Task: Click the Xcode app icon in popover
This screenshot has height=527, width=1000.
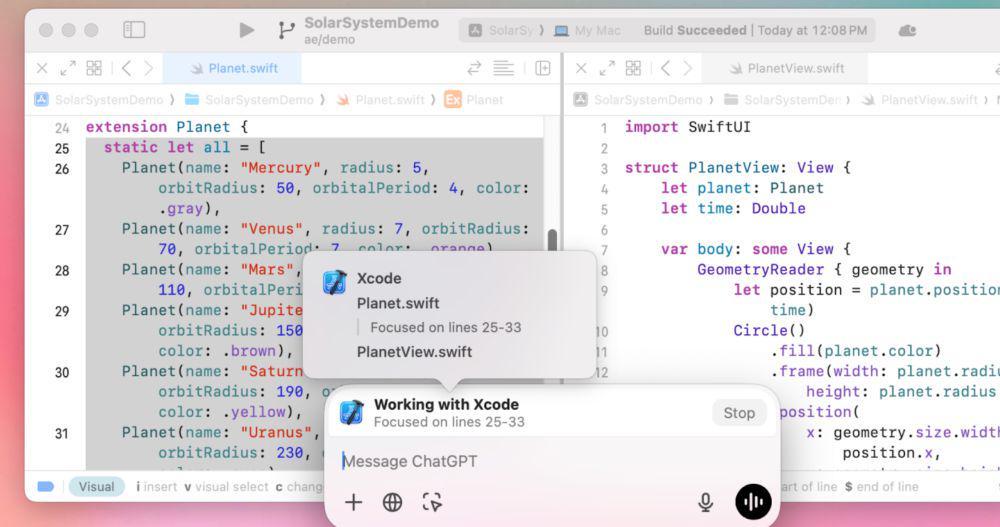Action: pyautogui.click(x=334, y=282)
